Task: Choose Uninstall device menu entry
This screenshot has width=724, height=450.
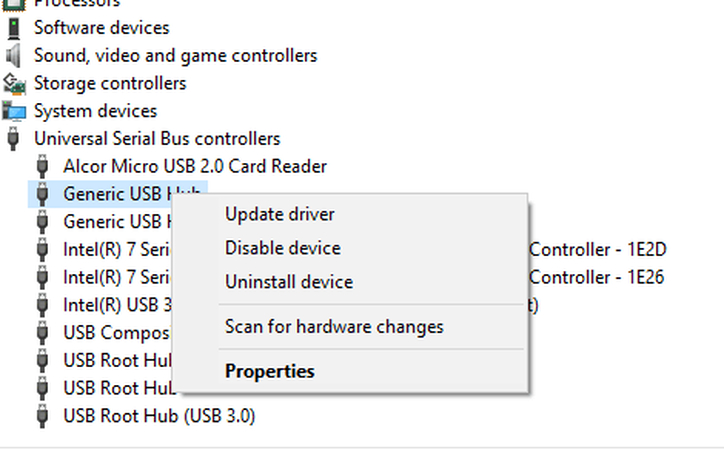Action: coord(289,282)
